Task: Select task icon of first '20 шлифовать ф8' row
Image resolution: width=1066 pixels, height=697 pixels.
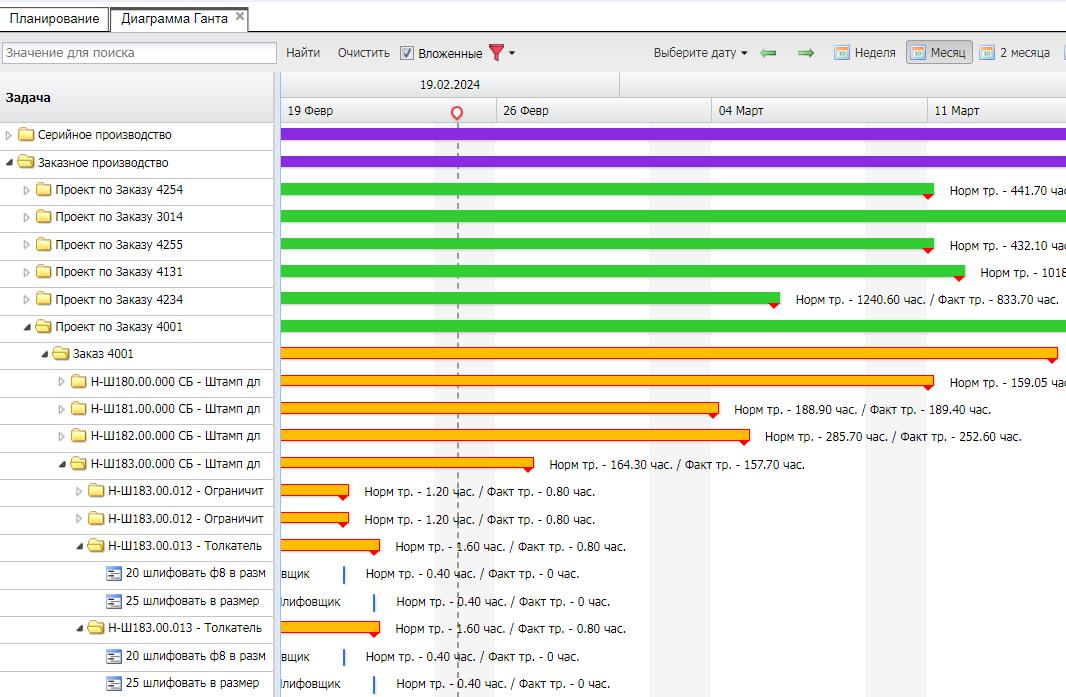Action: pyautogui.click(x=114, y=574)
